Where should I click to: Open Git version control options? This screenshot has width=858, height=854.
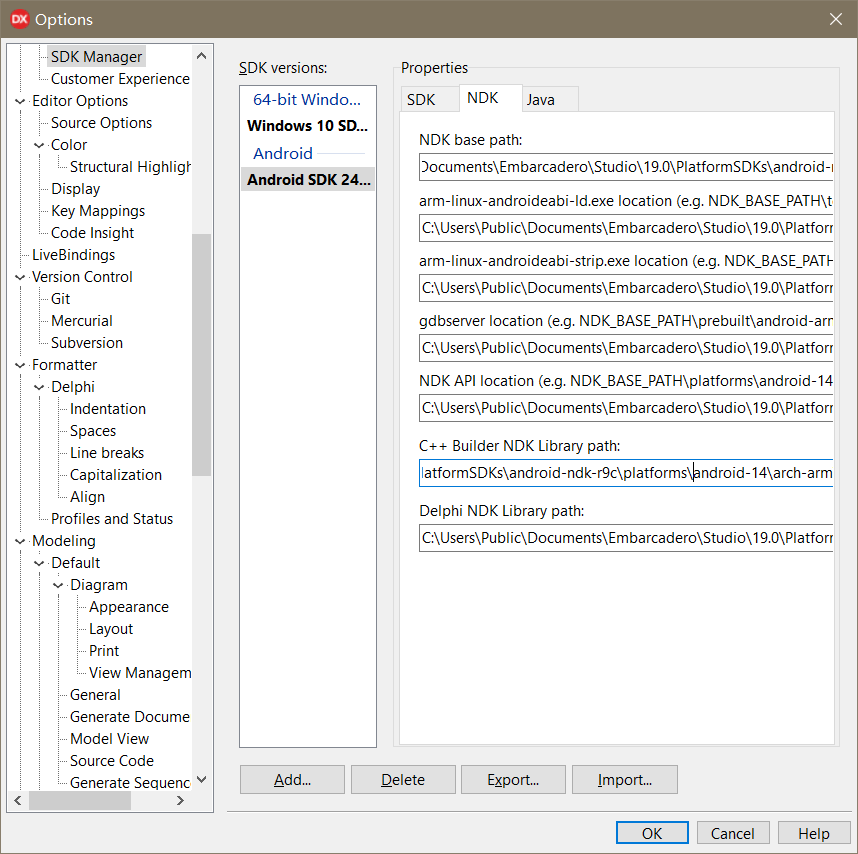(x=60, y=299)
